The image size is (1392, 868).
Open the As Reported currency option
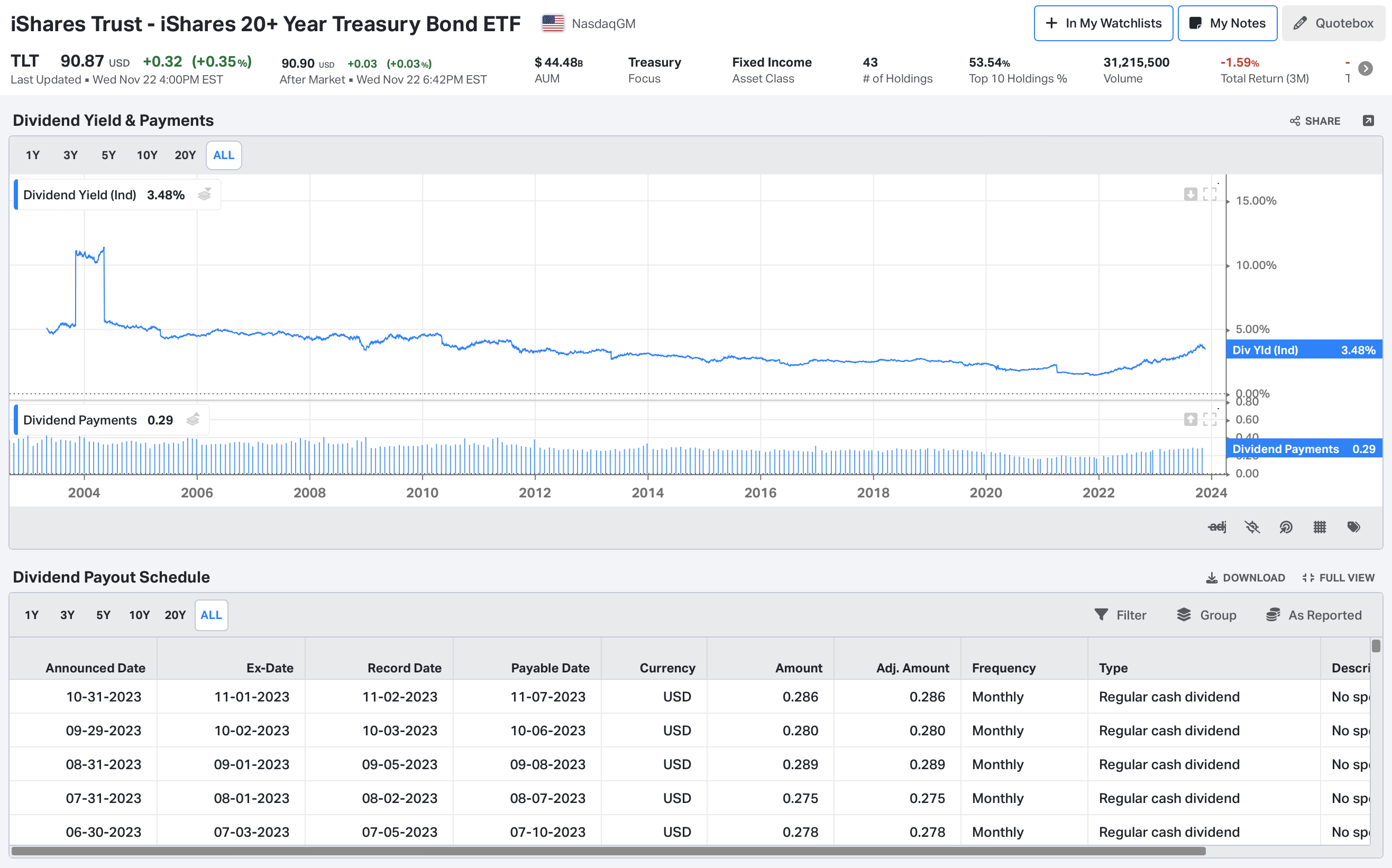(x=1314, y=615)
